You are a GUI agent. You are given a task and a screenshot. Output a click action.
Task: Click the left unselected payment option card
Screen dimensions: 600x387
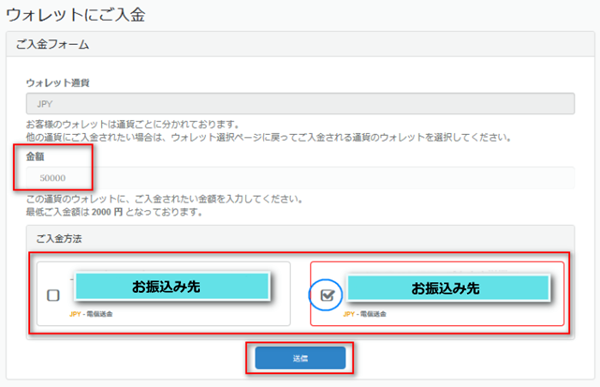[163, 294]
